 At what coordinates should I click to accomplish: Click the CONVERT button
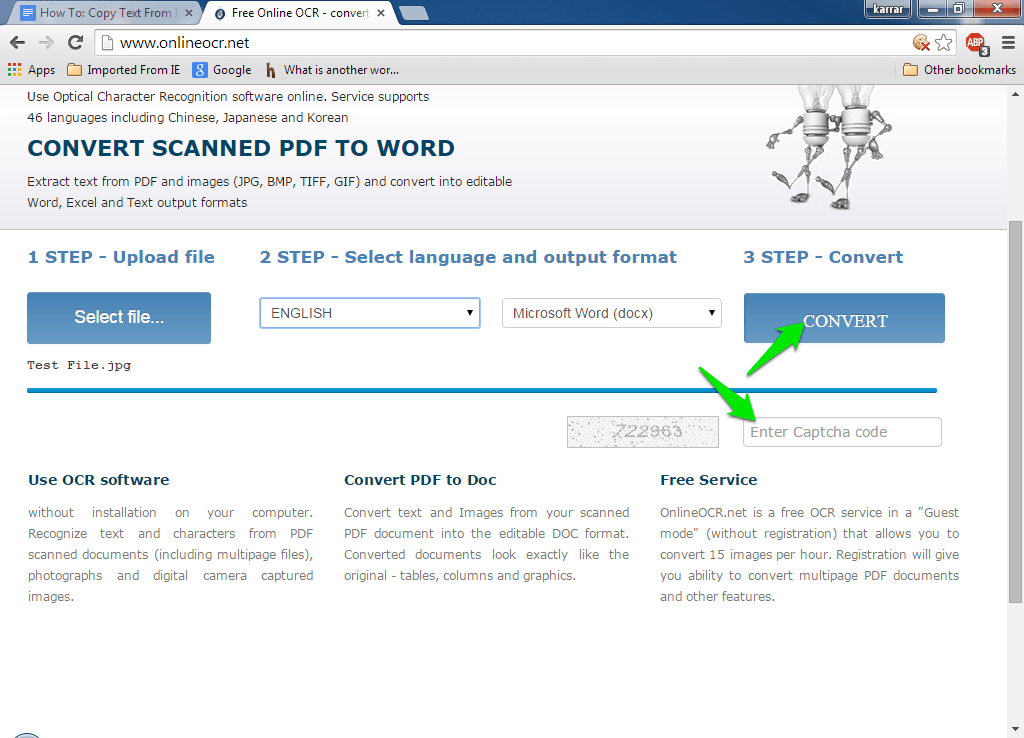click(844, 319)
